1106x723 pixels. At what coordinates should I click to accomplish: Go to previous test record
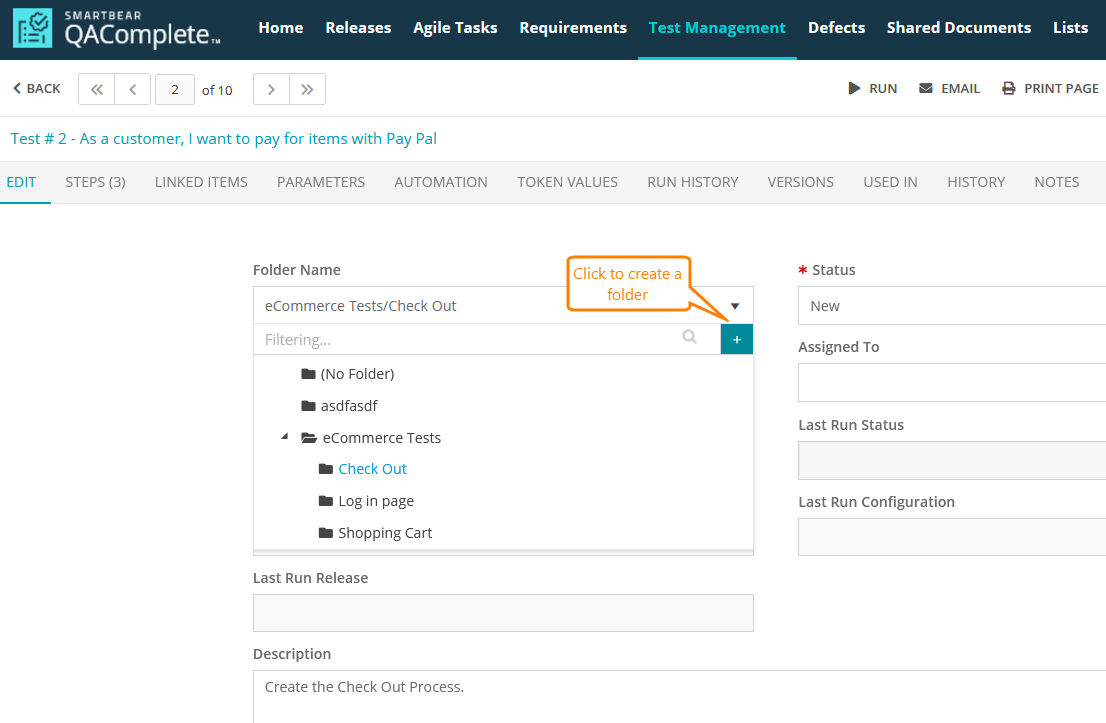[x=132, y=89]
